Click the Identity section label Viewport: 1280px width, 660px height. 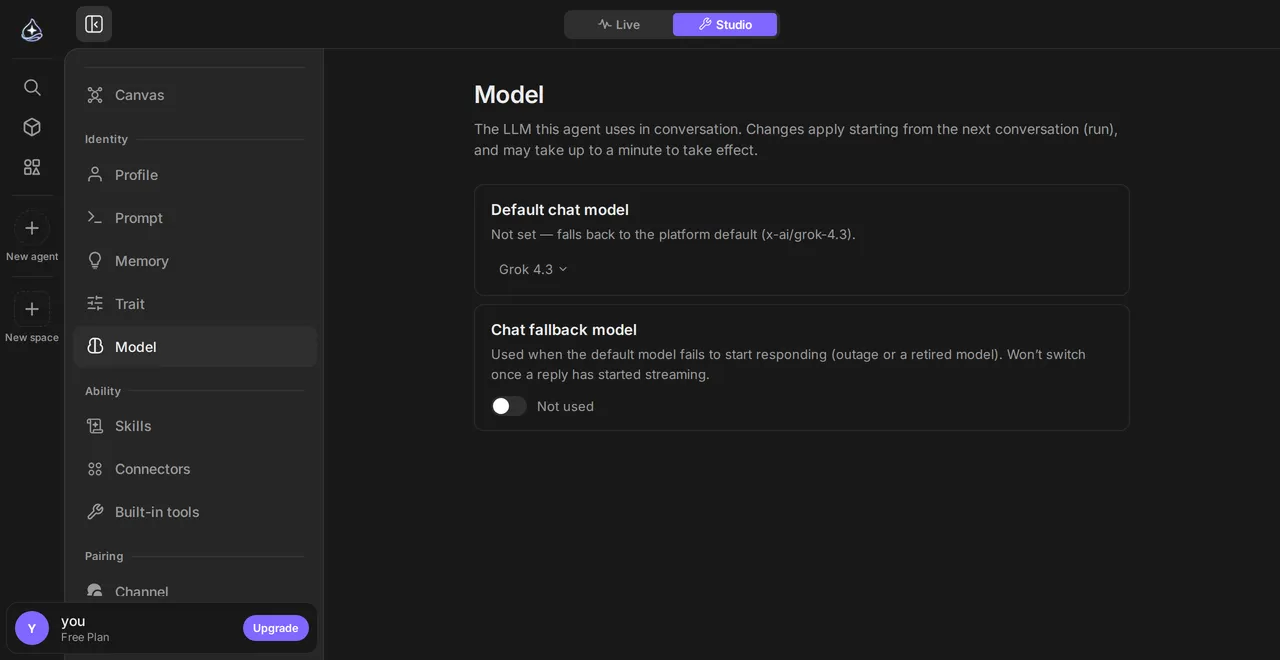106,139
